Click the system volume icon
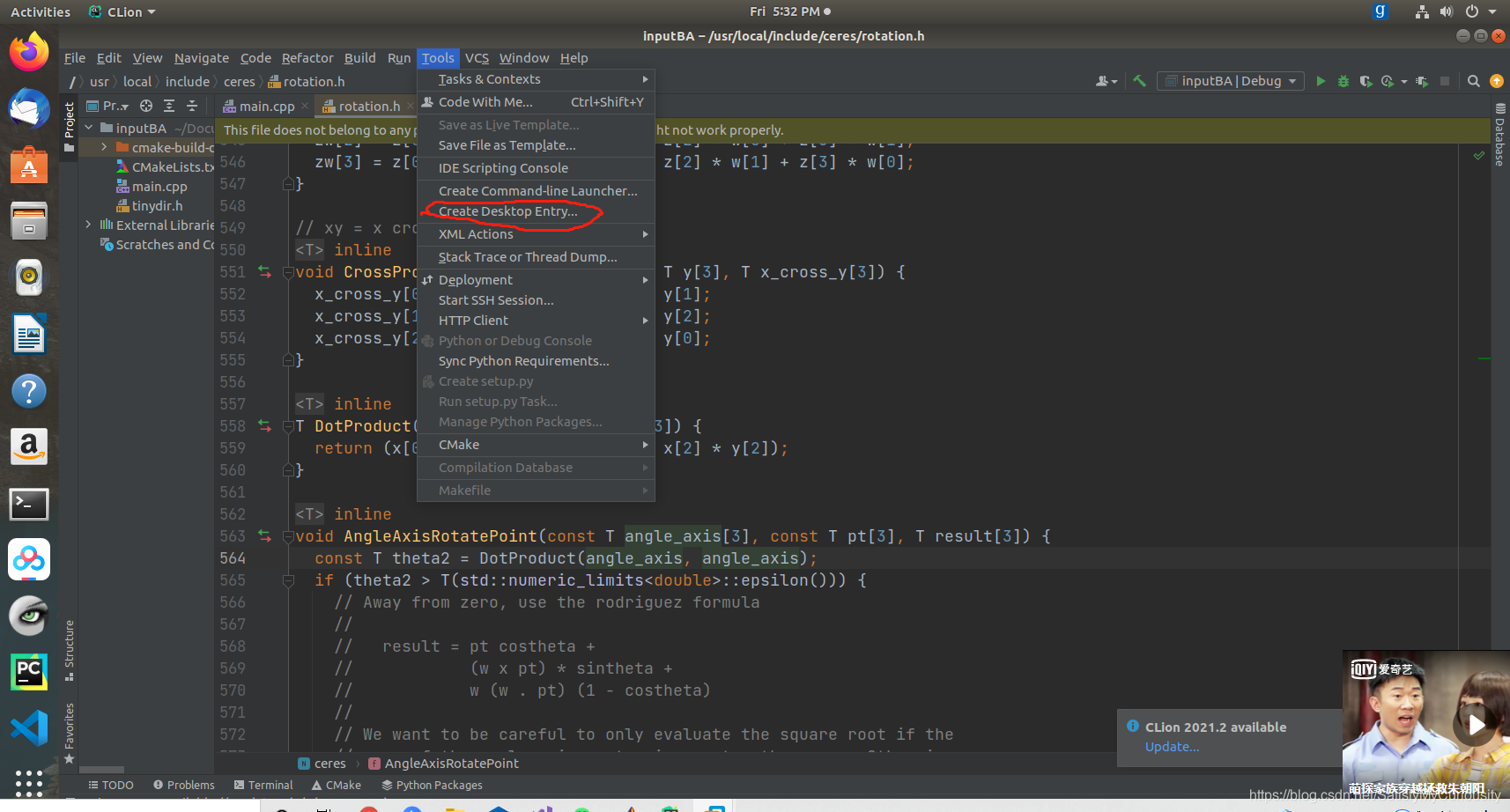The image size is (1510, 812). (1446, 11)
